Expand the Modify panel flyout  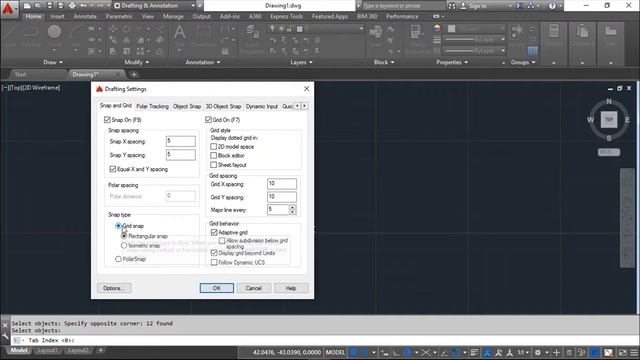[x=137, y=62]
